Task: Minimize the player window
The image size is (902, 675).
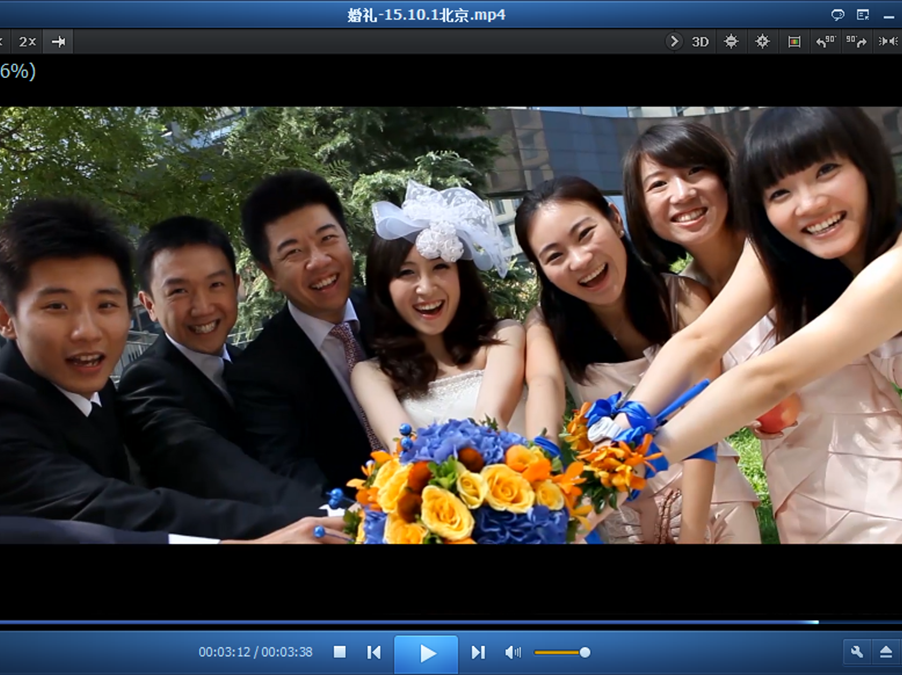Action: click(x=889, y=17)
